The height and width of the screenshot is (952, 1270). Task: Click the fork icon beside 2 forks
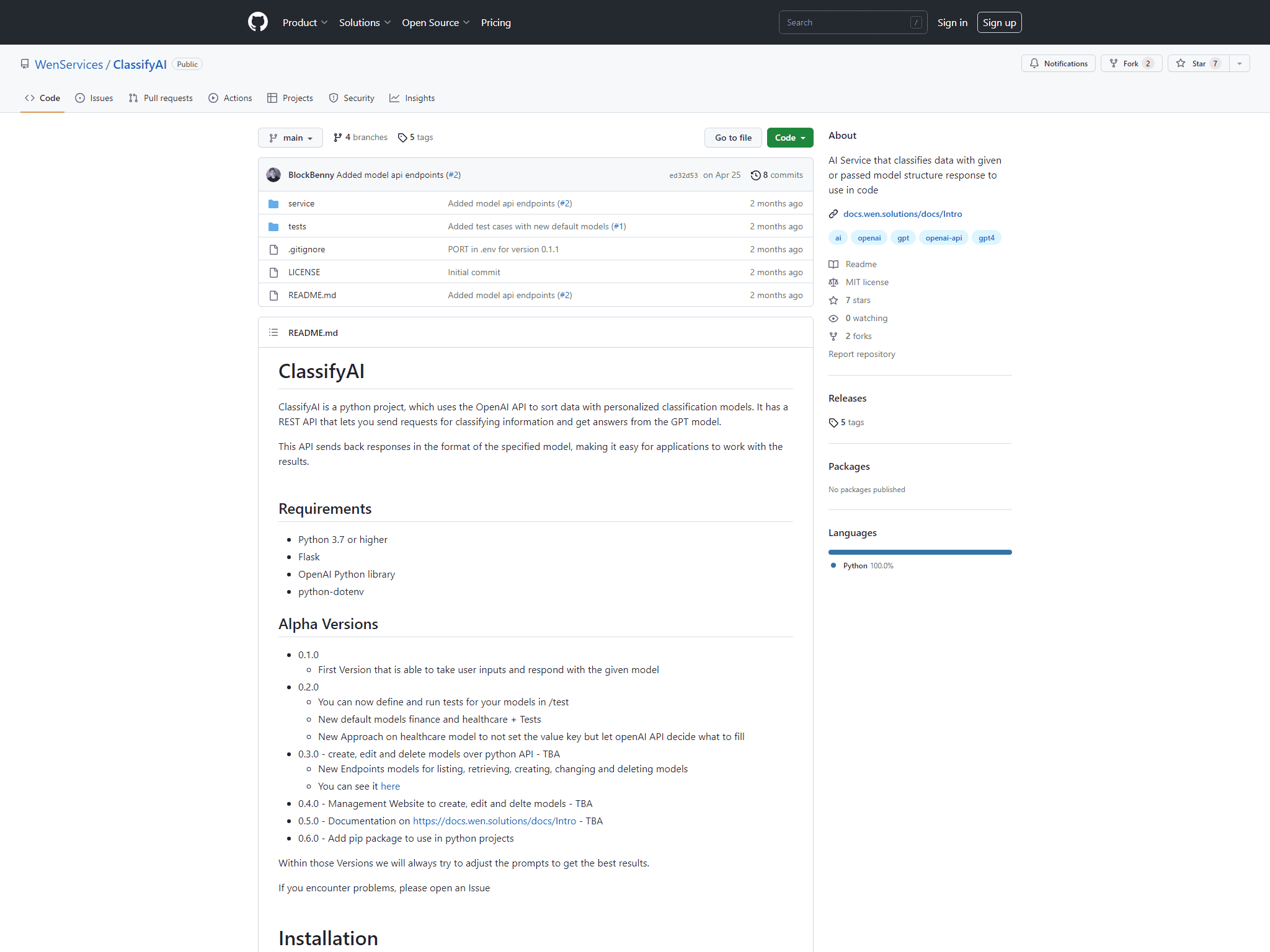pos(833,336)
